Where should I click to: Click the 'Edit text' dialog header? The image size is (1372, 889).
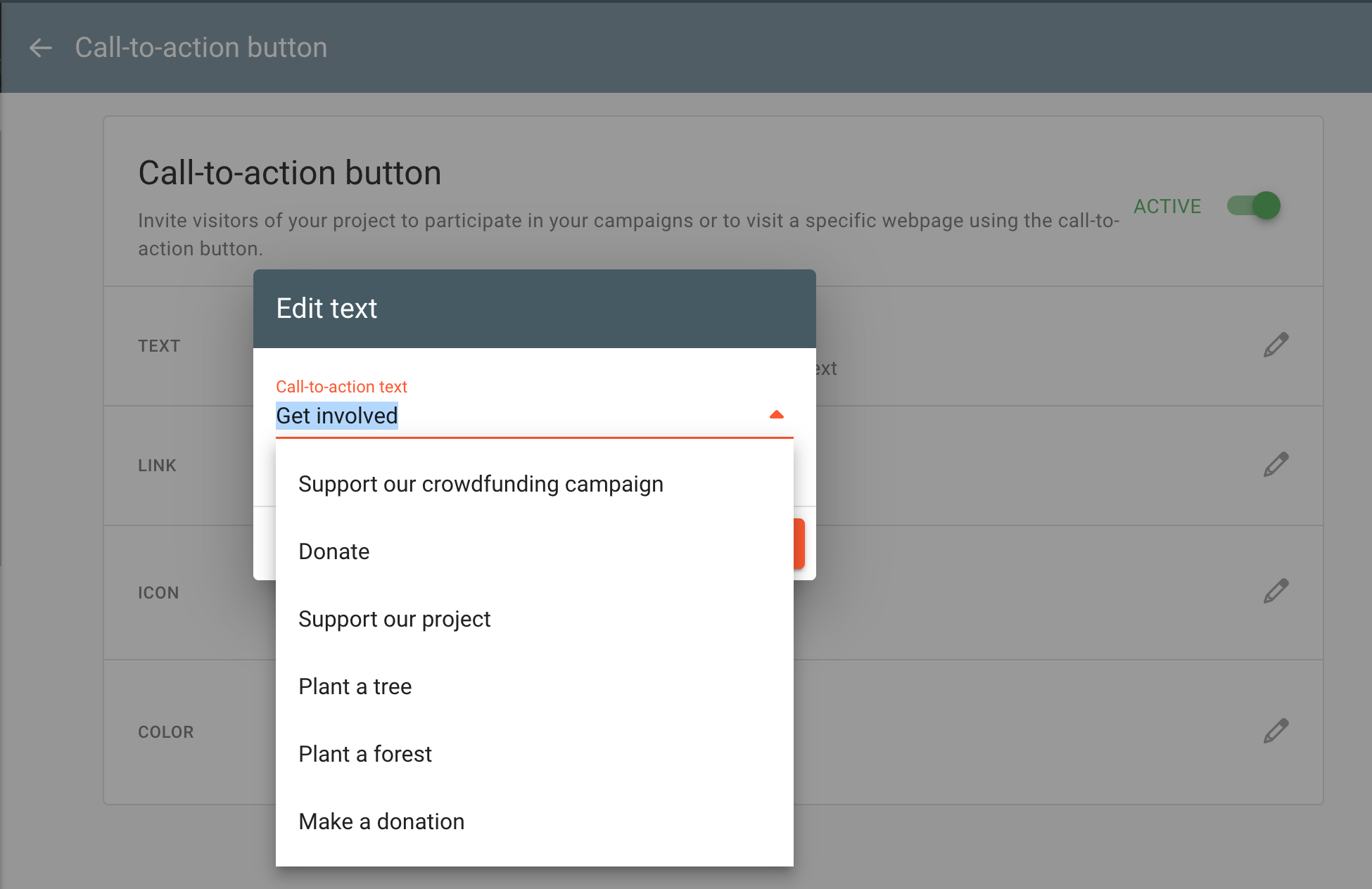534,309
